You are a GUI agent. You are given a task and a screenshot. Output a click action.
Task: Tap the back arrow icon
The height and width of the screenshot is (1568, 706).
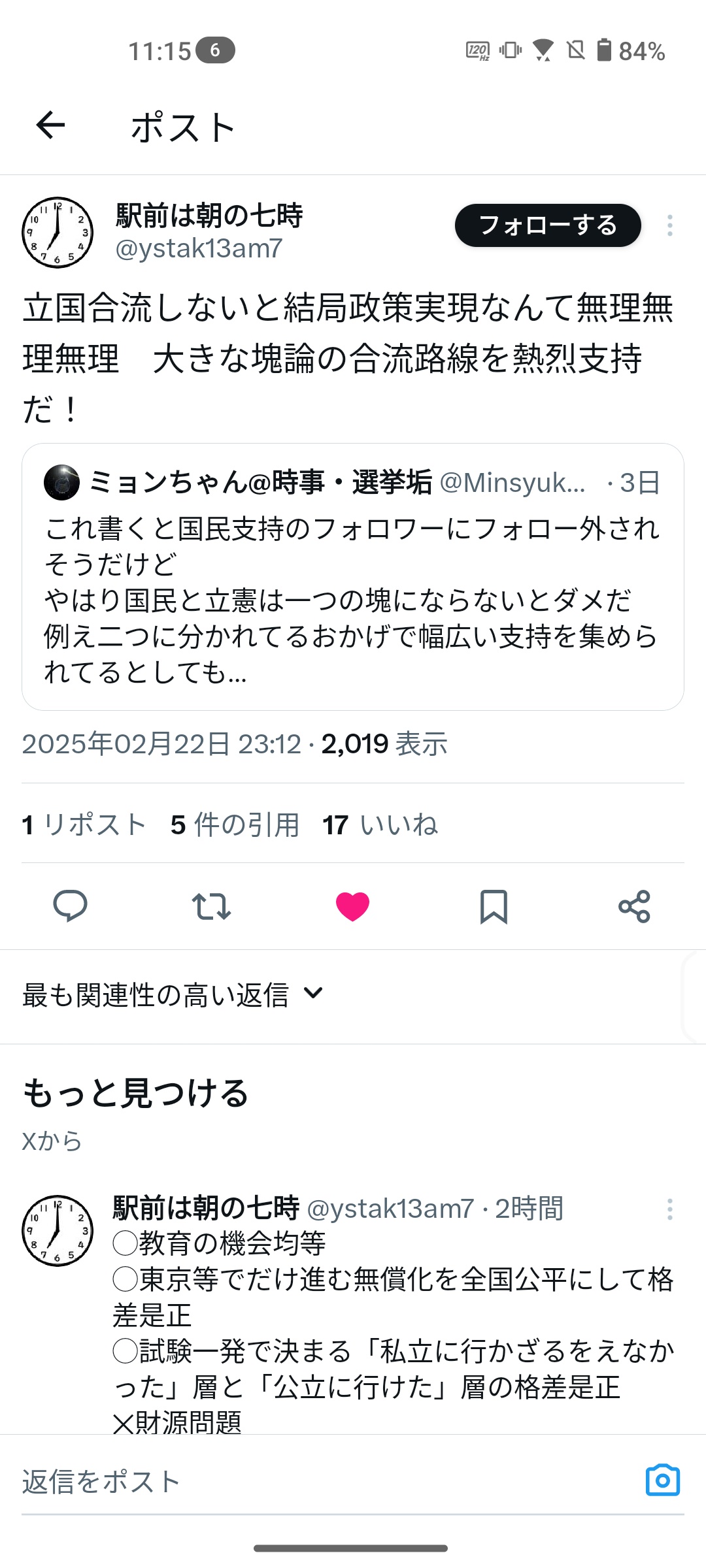tap(51, 125)
